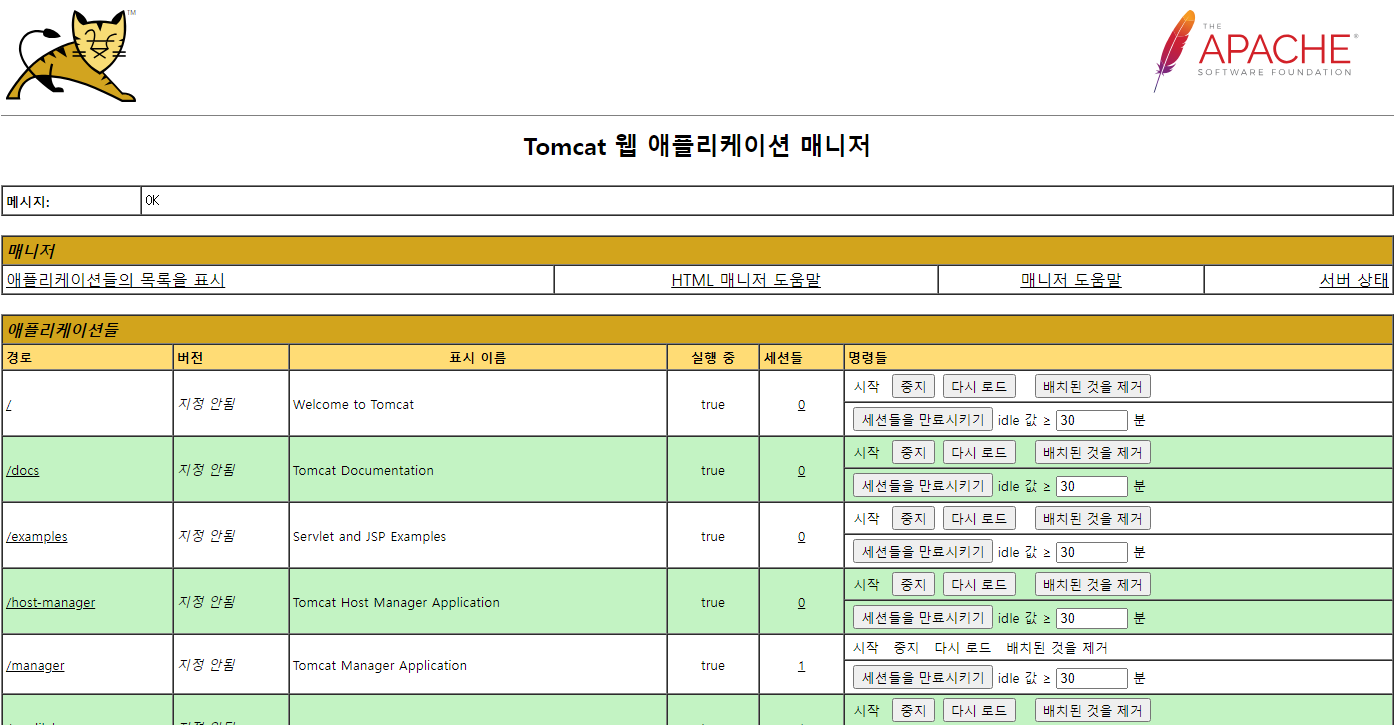Focus the idle minutes field for Welcome to Tomcat
Viewport: 1398px width, 725px height.
[x=1092, y=420]
